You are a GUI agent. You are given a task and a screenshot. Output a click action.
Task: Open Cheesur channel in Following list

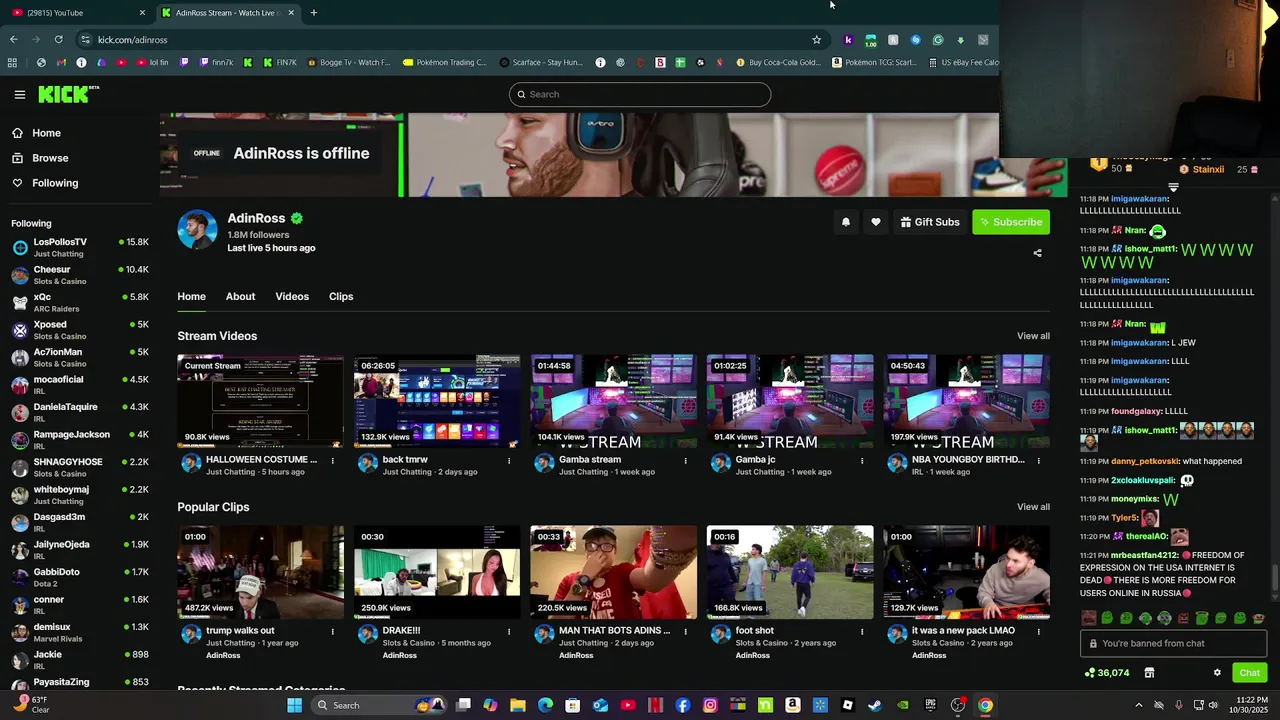point(80,275)
